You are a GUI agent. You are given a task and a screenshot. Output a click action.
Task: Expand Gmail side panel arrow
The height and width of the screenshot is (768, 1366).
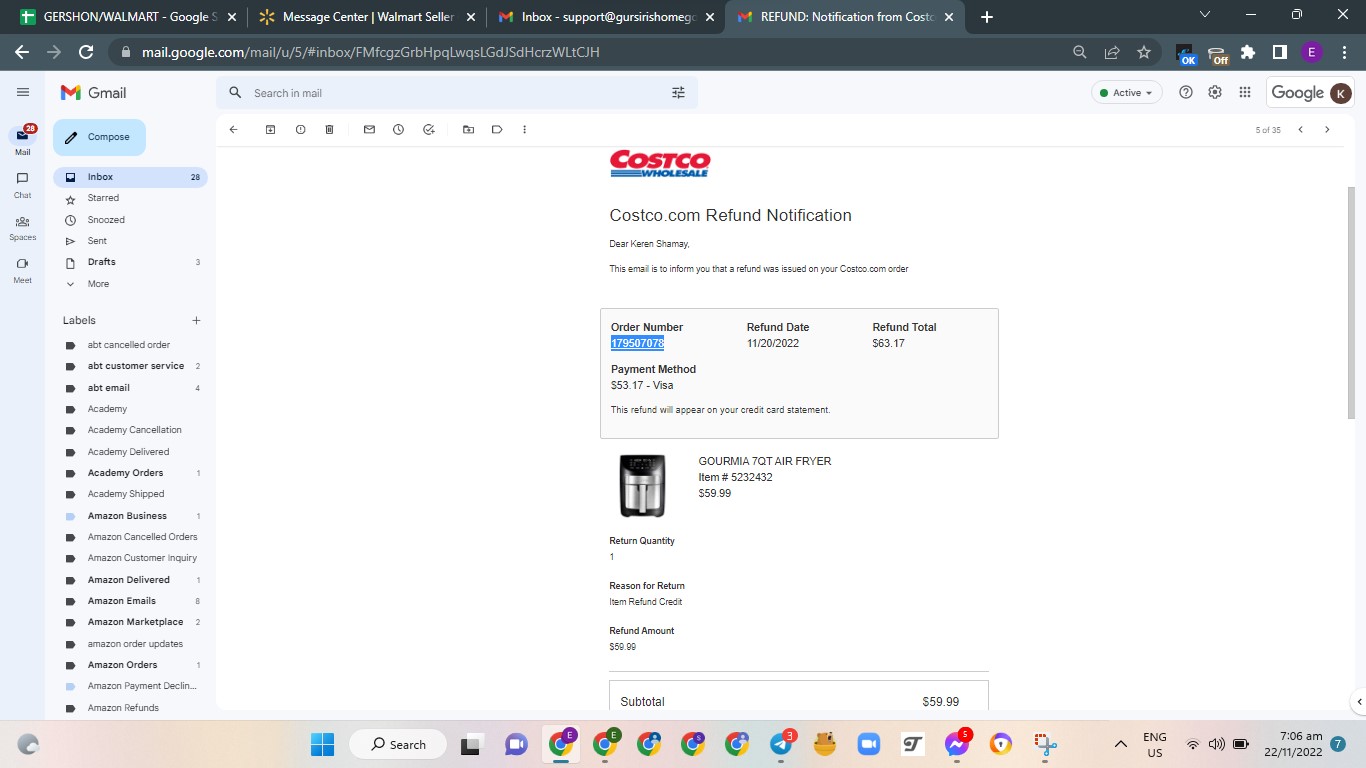coord(1357,701)
